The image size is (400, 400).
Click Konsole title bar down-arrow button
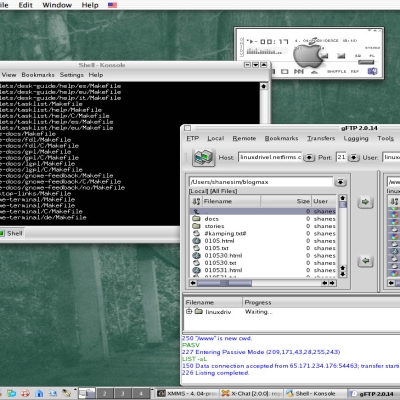coord(255,65)
